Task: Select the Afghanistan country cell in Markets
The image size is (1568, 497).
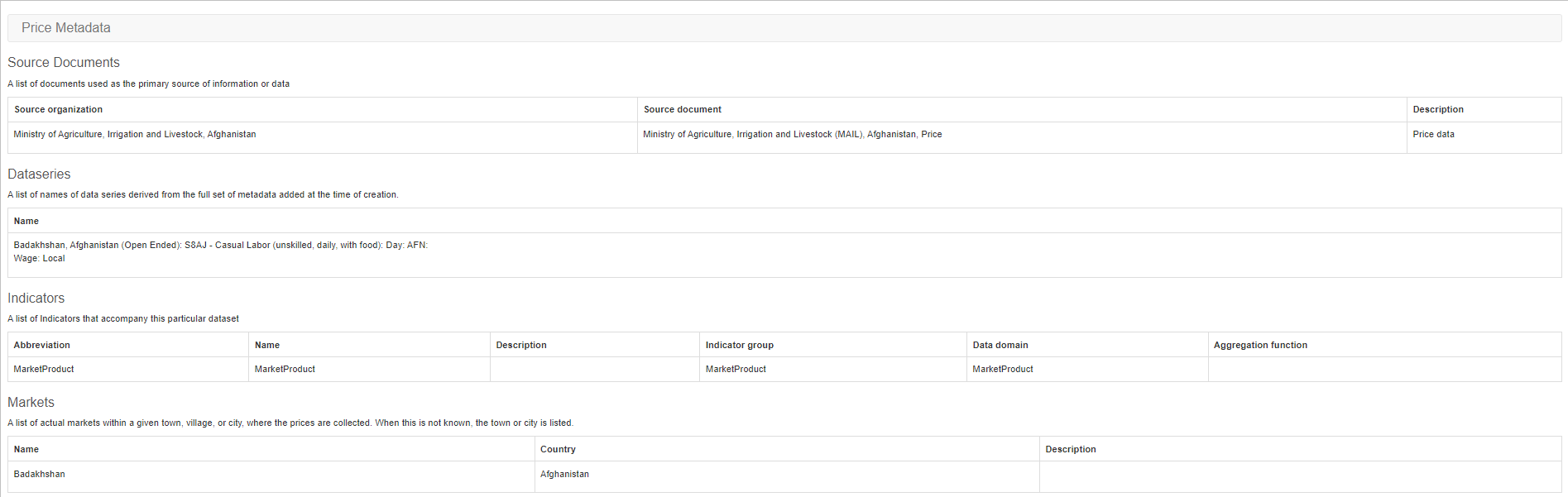Action: [564, 474]
